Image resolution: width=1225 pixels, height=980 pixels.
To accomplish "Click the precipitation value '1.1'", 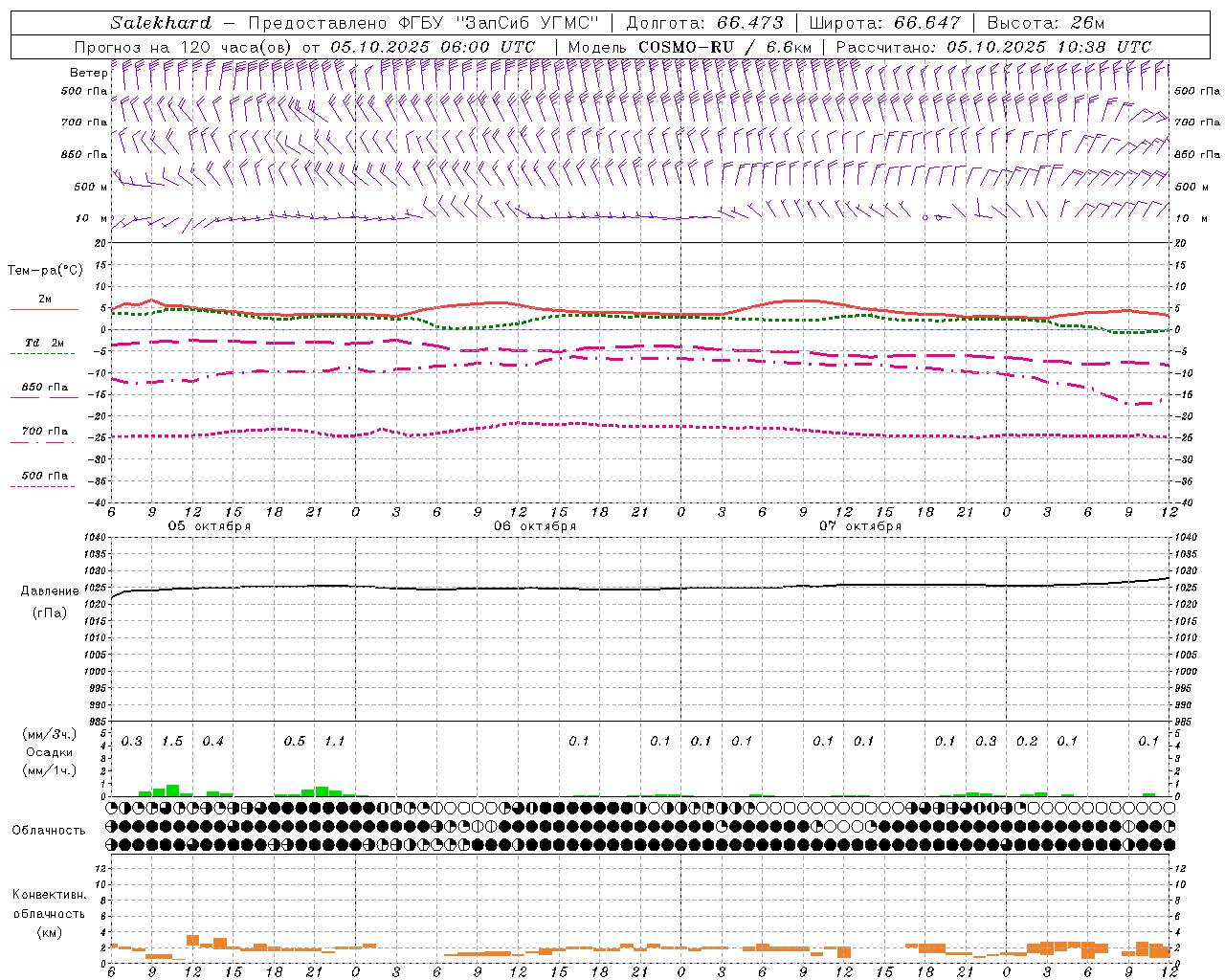I will pos(335,742).
